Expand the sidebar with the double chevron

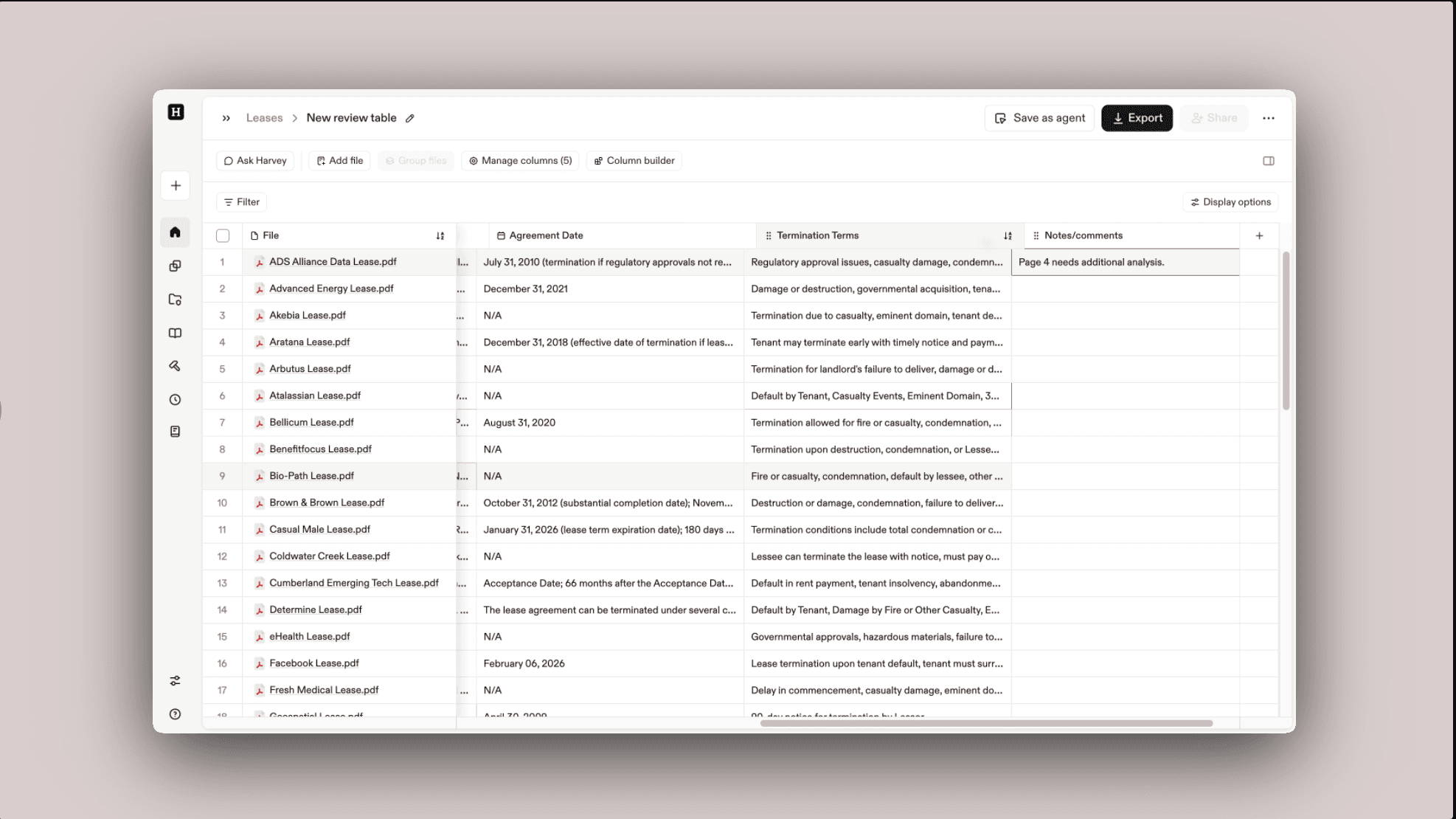[226, 118]
